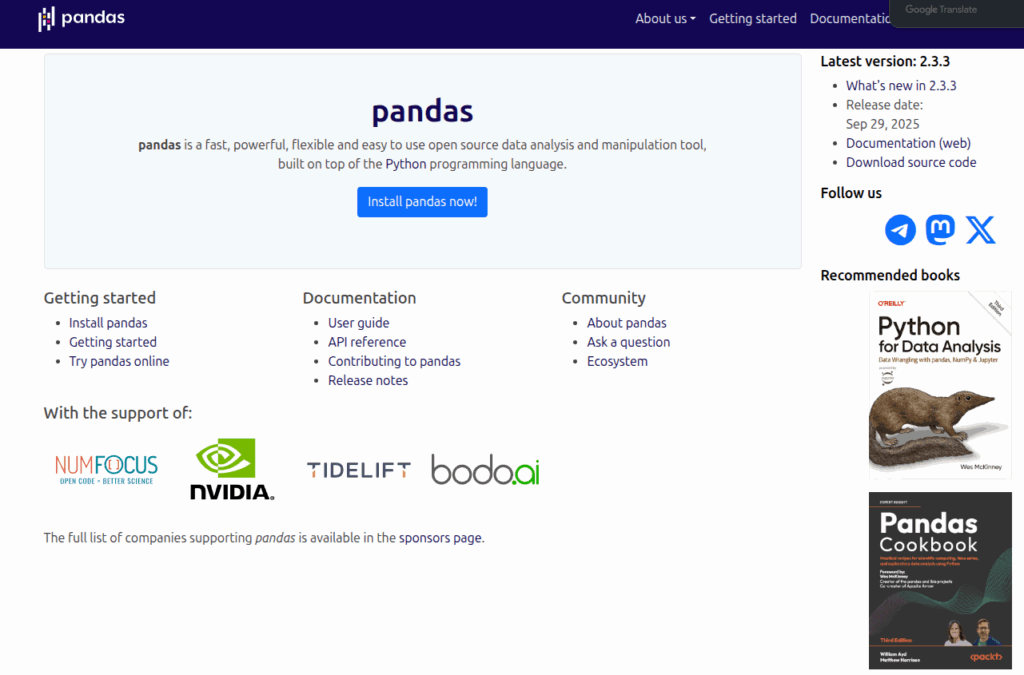The height and width of the screenshot is (675, 1024).
Task: Open the User guide link
Action: tap(358, 323)
